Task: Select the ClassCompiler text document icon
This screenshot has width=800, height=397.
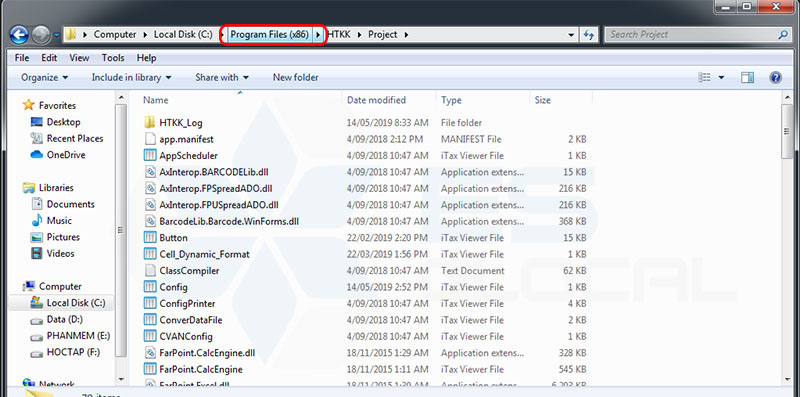Action: (149, 270)
